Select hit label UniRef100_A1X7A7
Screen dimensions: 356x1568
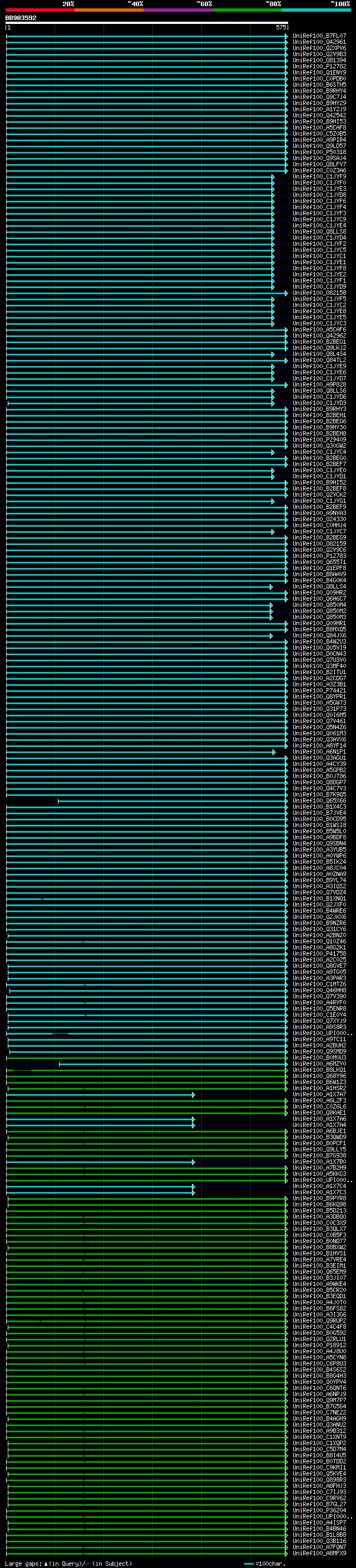coord(319,1094)
